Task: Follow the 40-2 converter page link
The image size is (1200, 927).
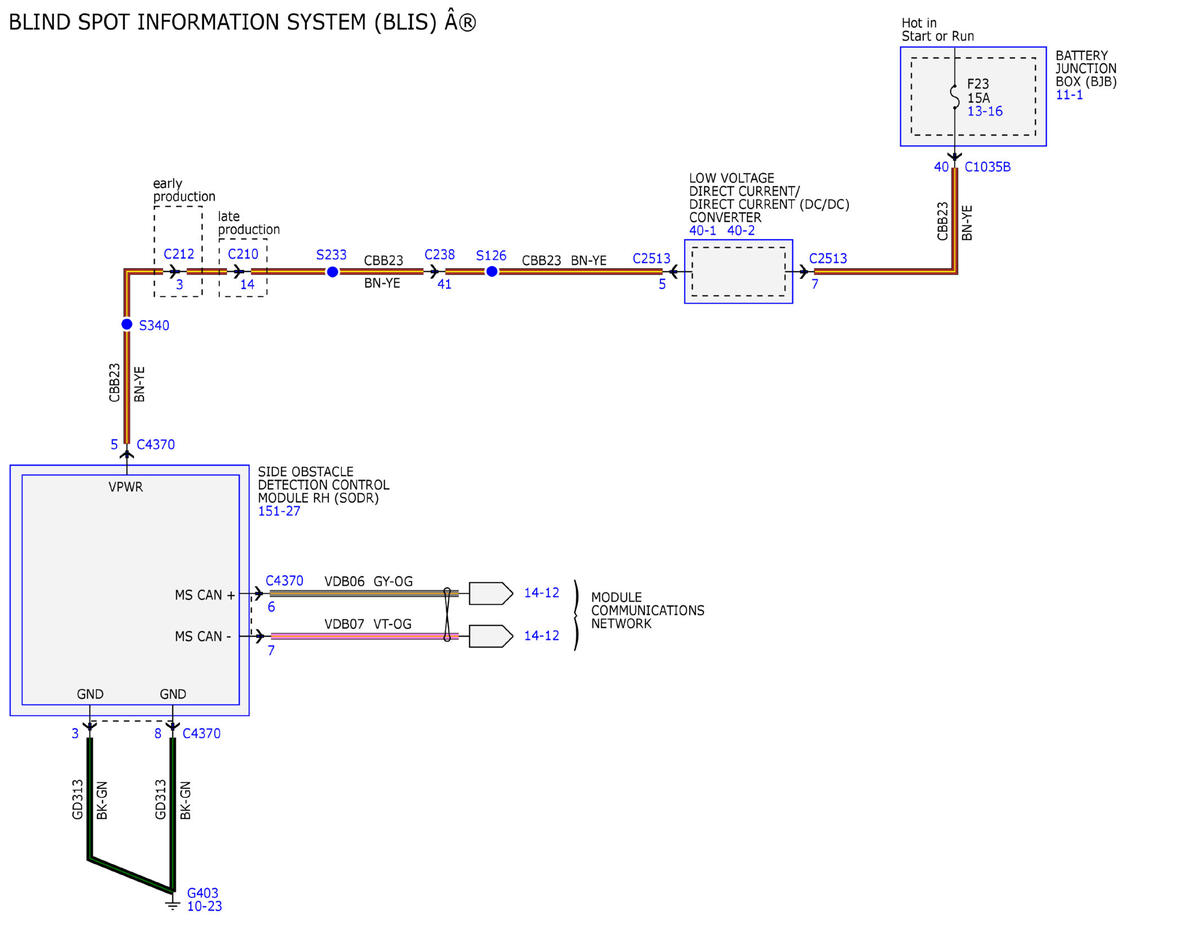Action: 741,231
